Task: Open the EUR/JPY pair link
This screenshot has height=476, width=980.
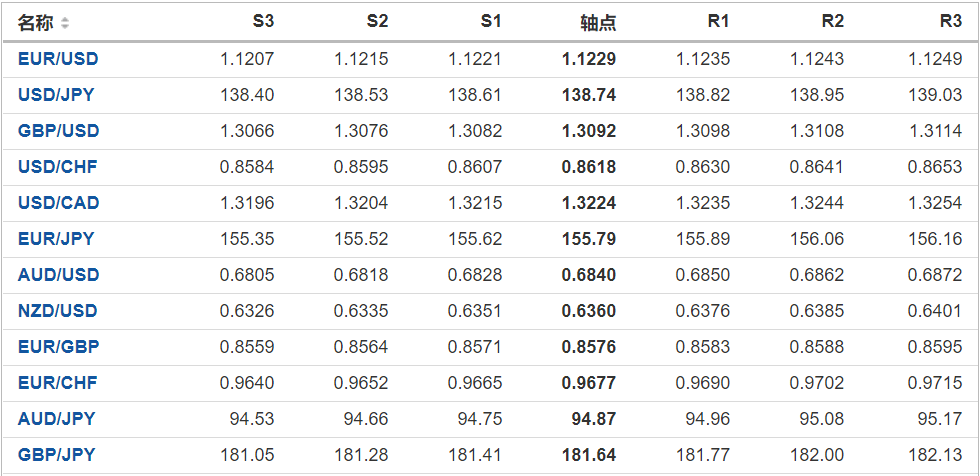Action: pos(57,239)
